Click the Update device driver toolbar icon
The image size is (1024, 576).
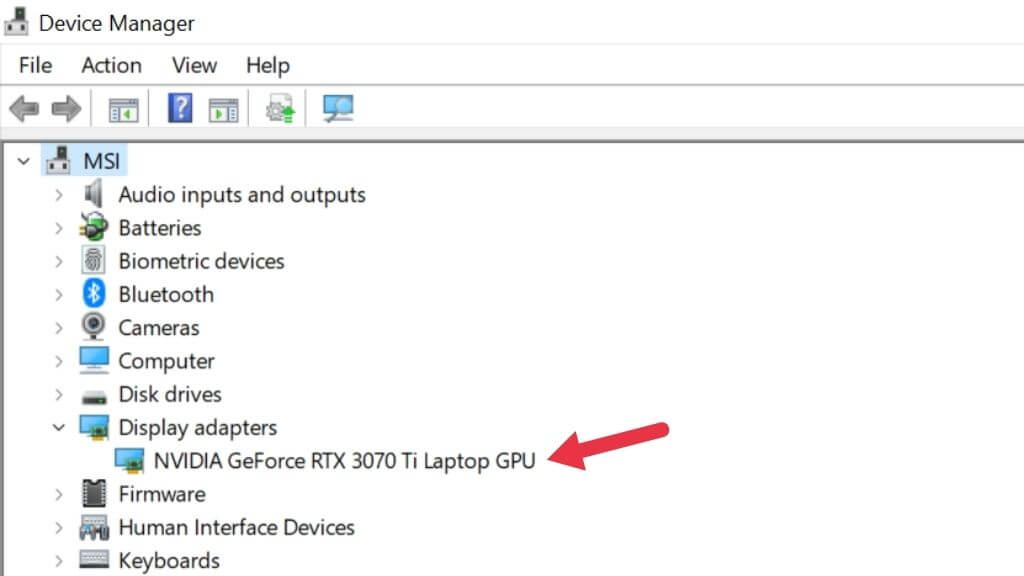click(x=280, y=109)
